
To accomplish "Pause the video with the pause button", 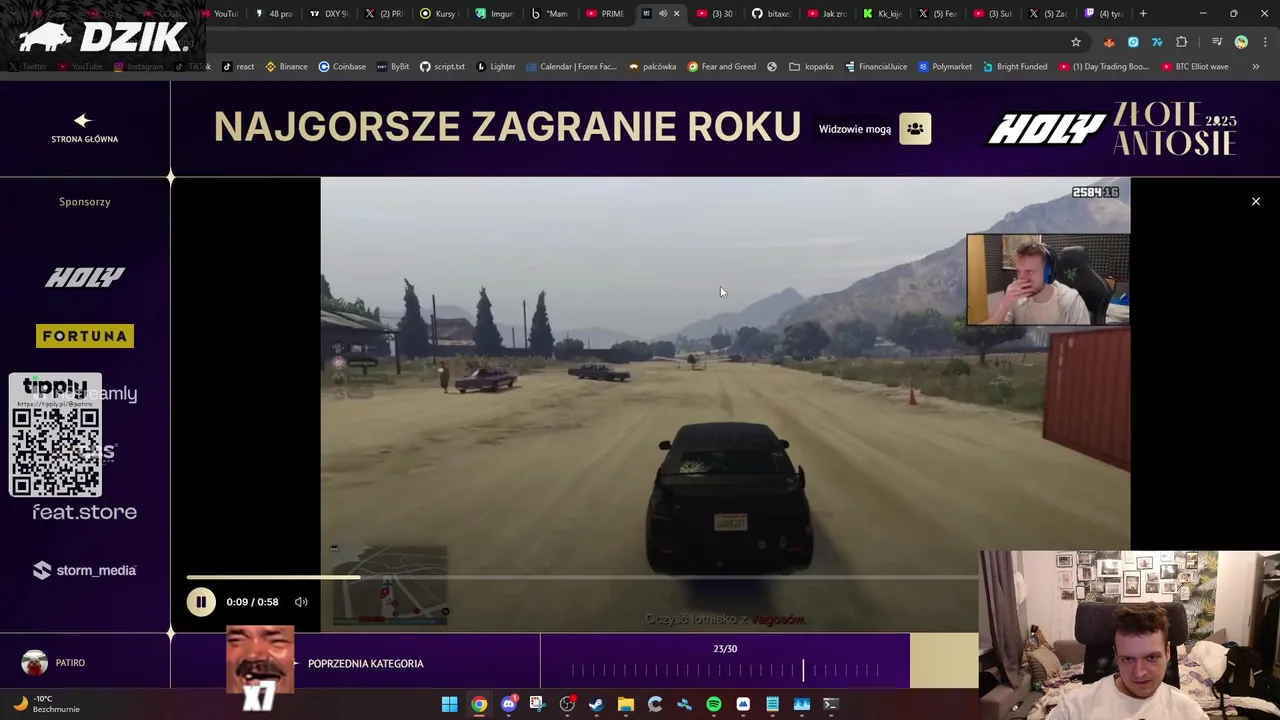I will pyautogui.click(x=201, y=602).
